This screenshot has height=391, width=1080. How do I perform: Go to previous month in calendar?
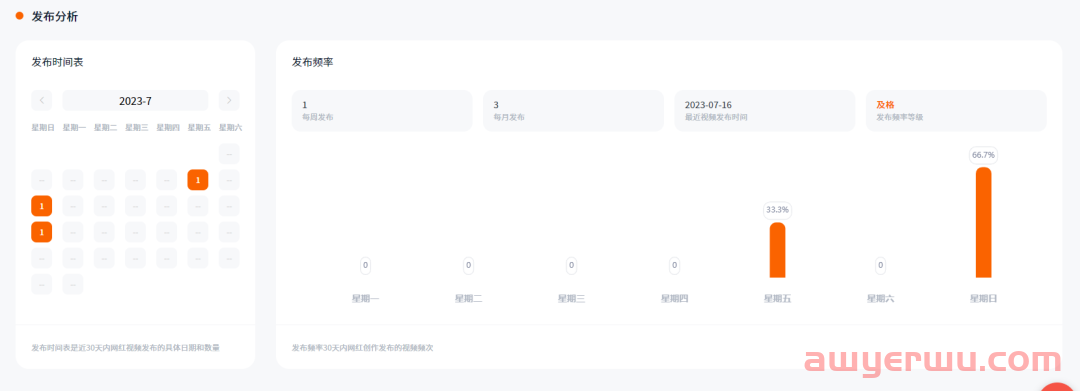click(41, 101)
